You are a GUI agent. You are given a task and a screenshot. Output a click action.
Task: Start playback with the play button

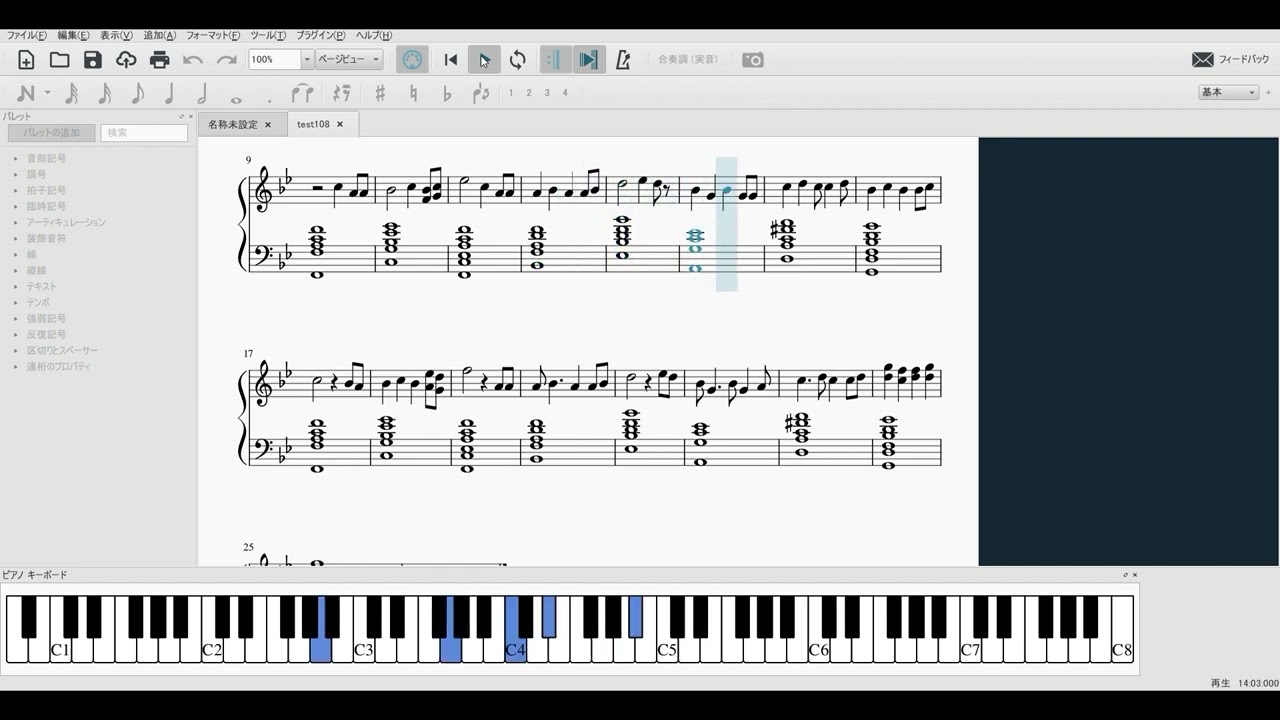pos(484,60)
